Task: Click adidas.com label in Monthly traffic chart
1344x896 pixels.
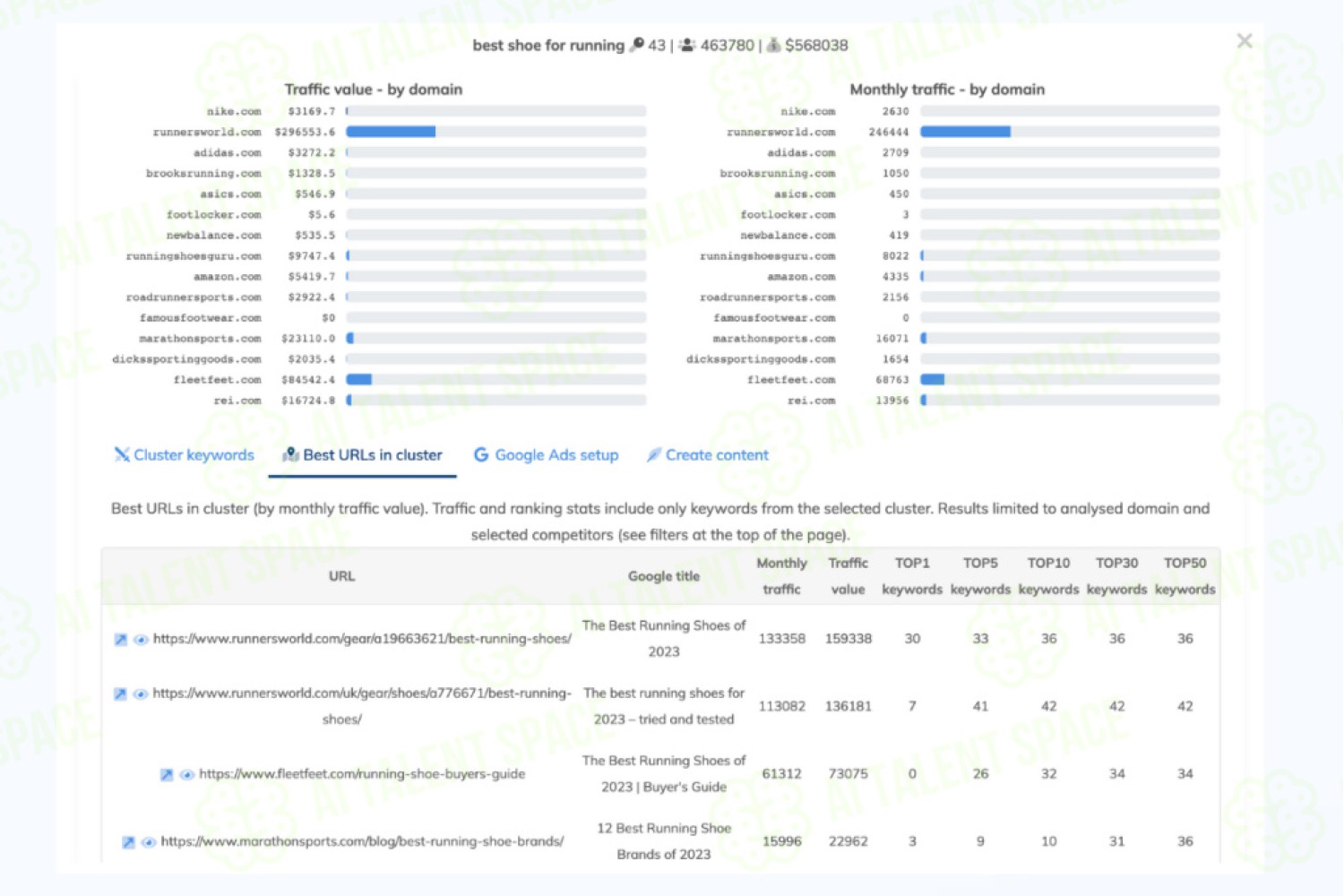Action: point(801,152)
